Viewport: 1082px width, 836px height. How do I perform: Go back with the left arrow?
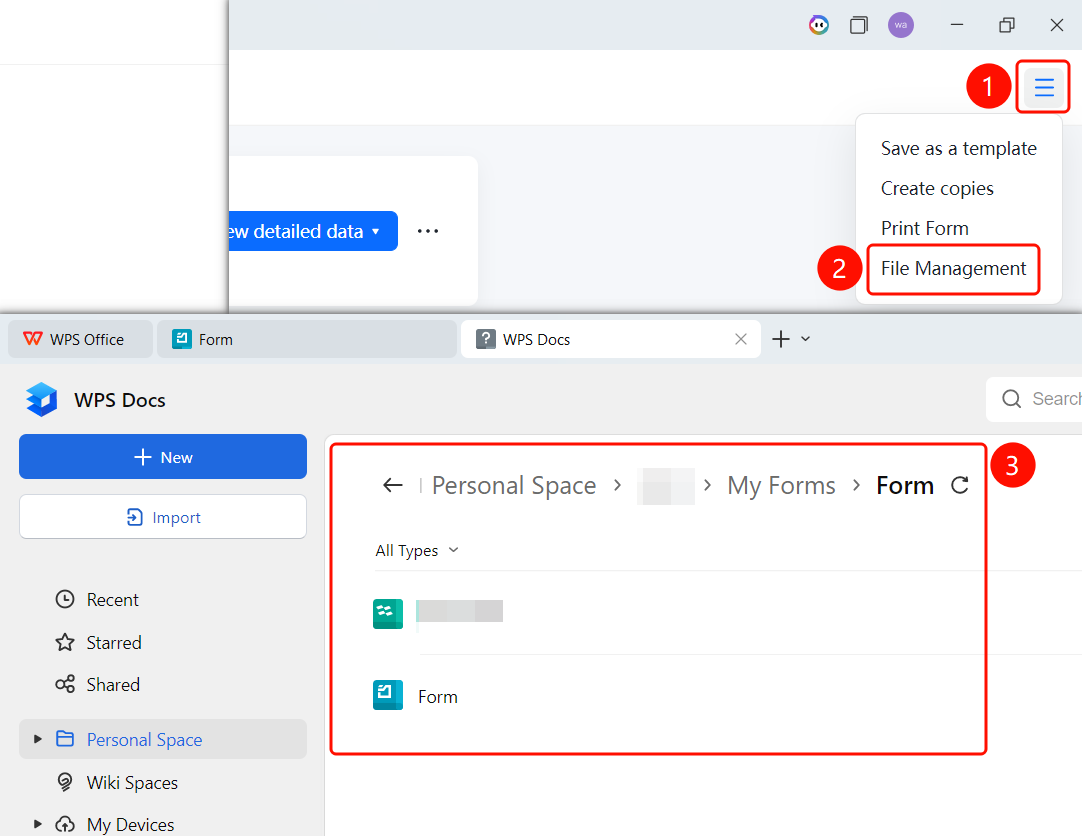tap(393, 485)
